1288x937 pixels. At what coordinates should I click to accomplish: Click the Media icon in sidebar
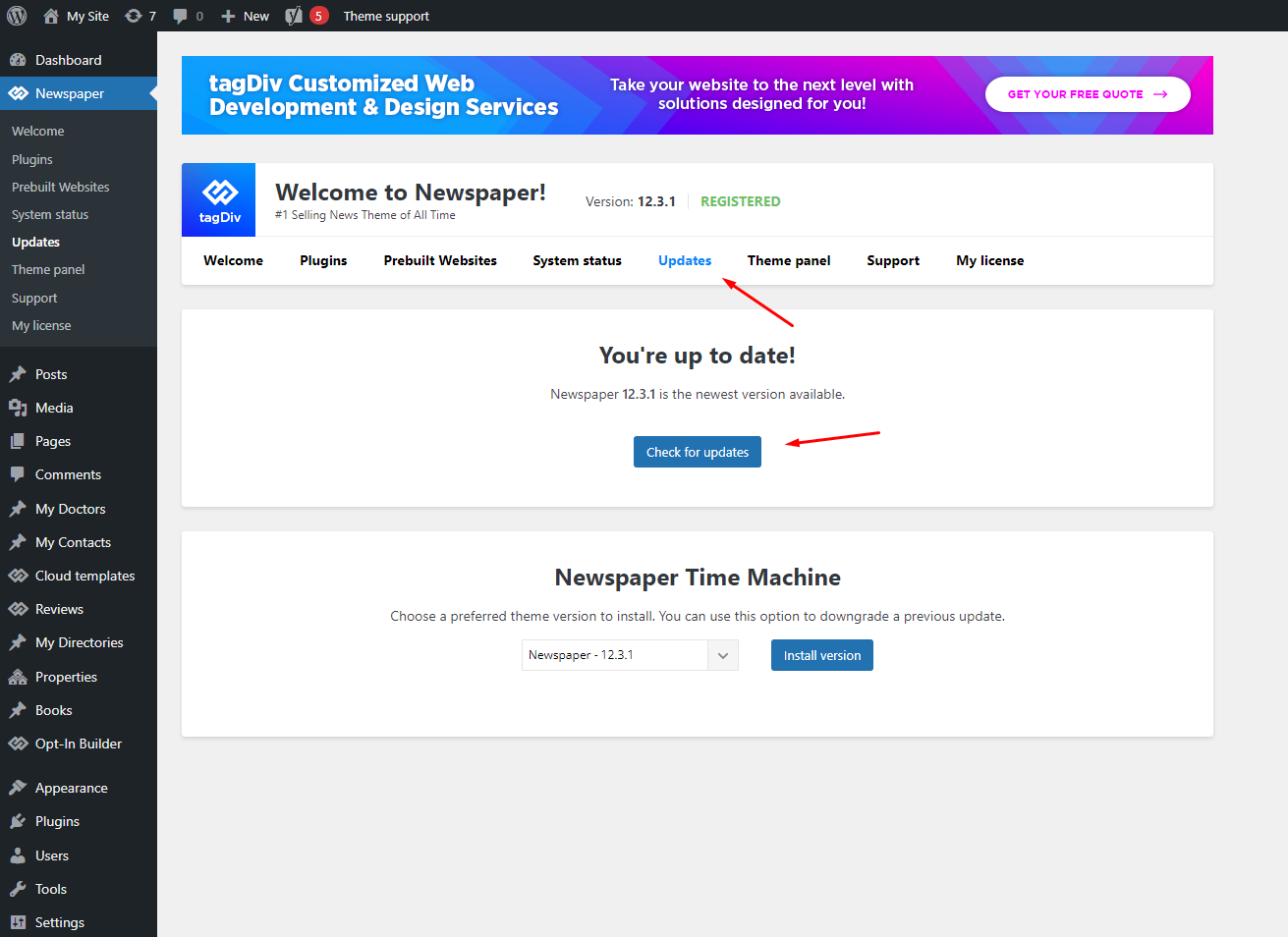click(18, 408)
